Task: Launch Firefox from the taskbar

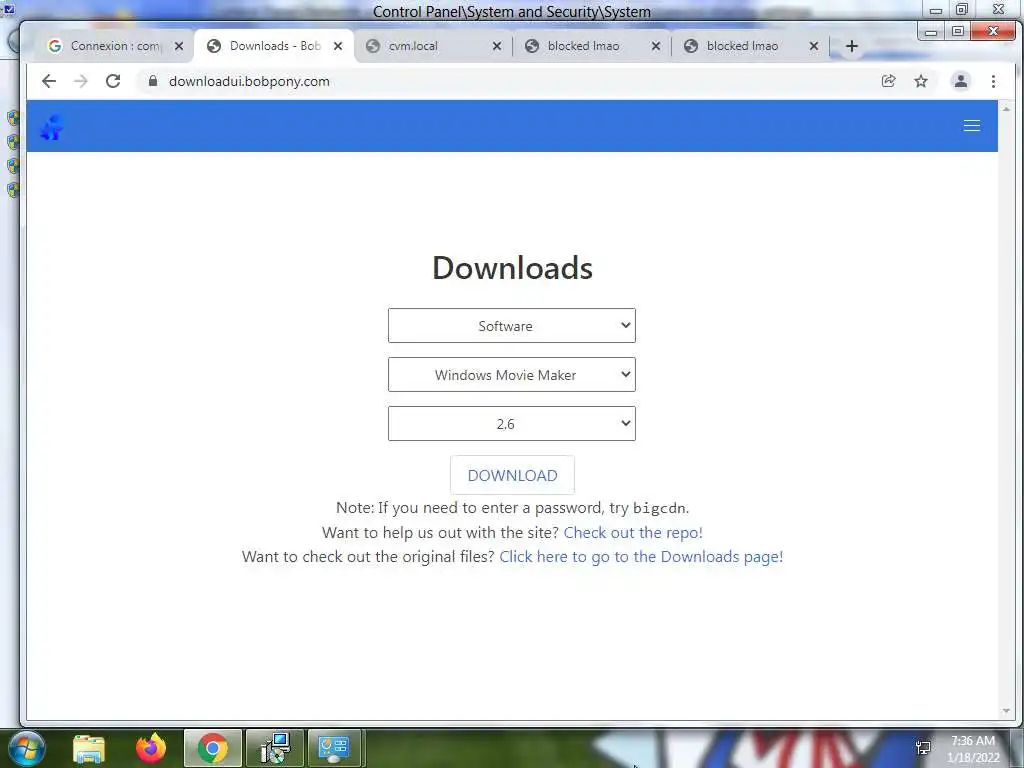Action: 151,748
